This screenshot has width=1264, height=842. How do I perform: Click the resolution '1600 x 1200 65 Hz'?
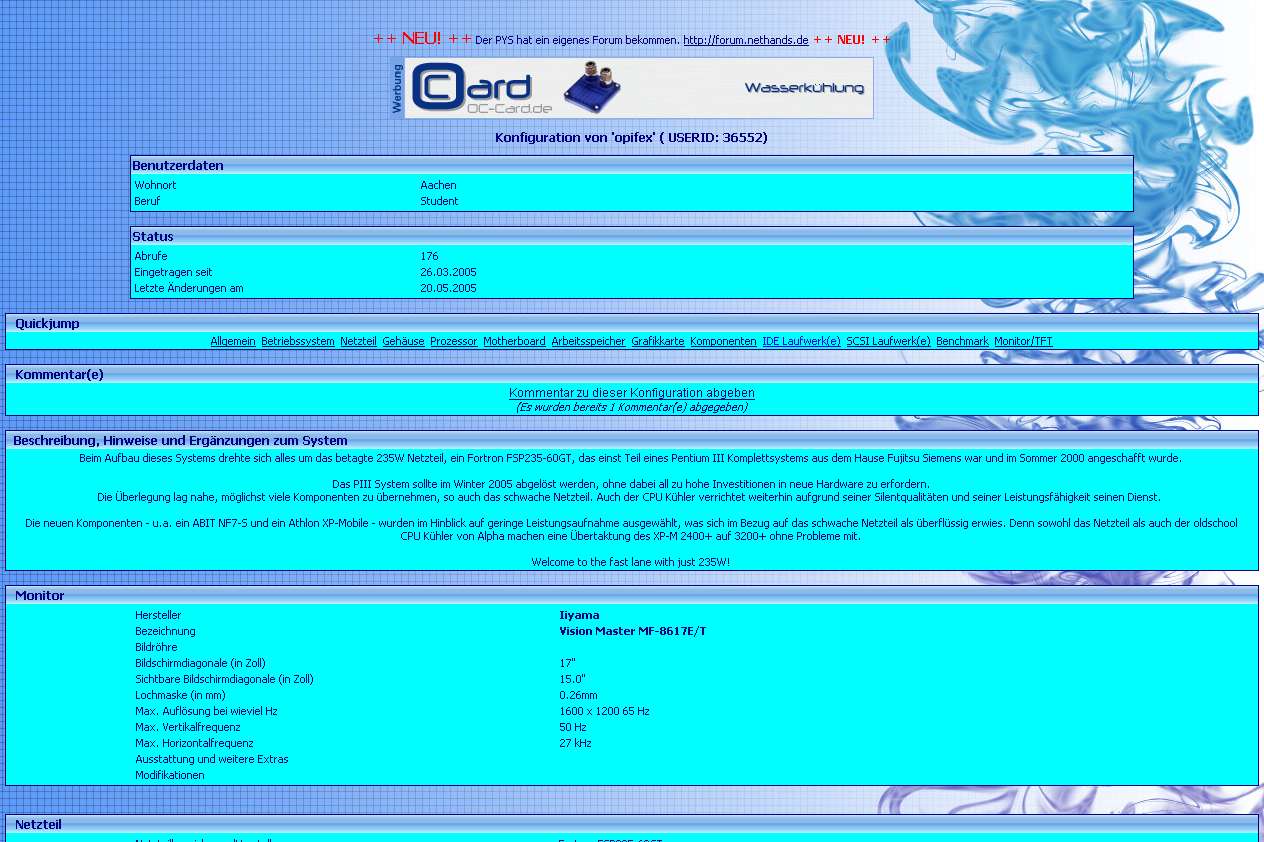[x=604, y=711]
